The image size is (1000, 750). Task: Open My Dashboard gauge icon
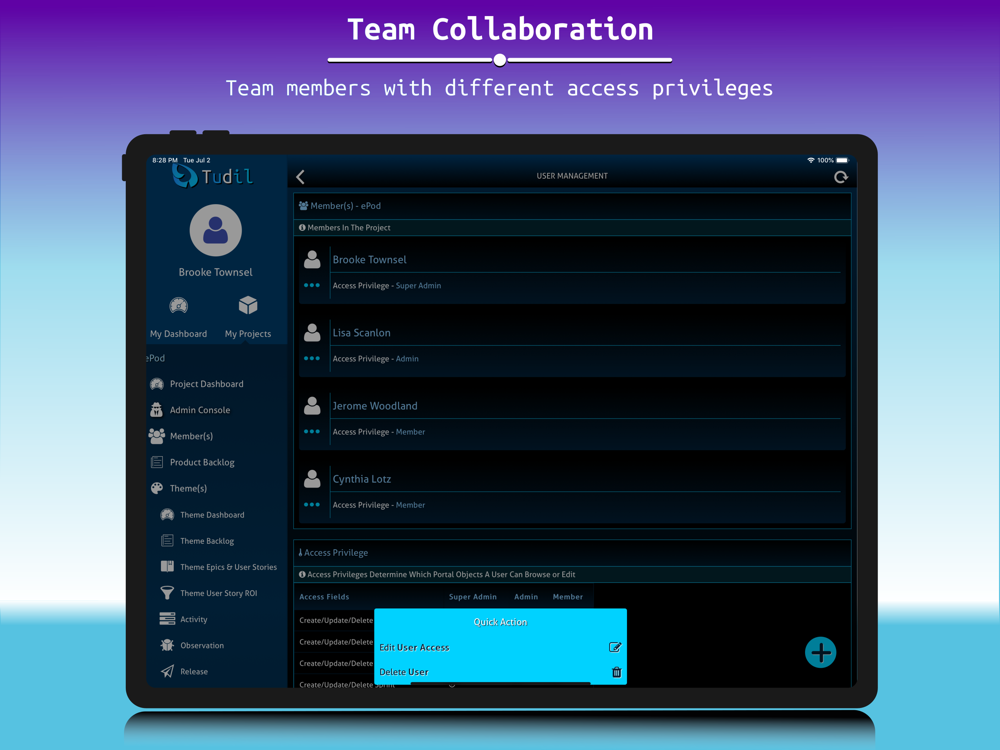click(179, 305)
